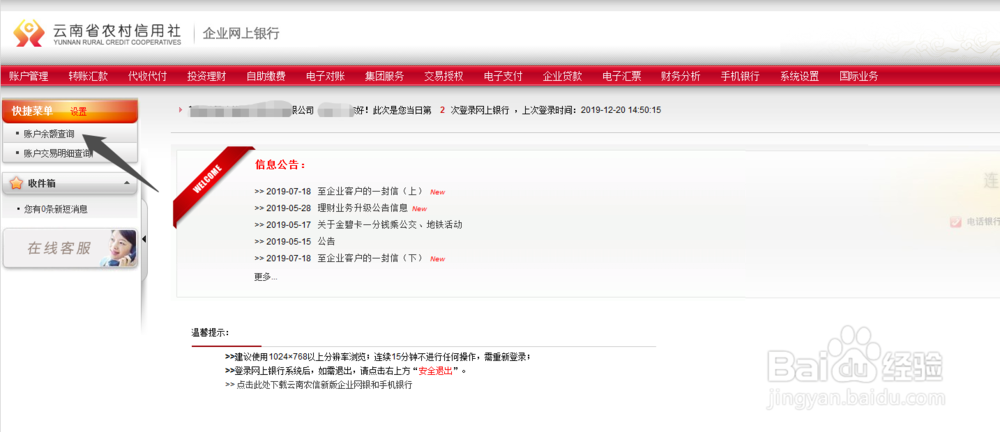Open the 手机银行 menu
Viewport: 1000px width, 432px height.
click(740, 77)
